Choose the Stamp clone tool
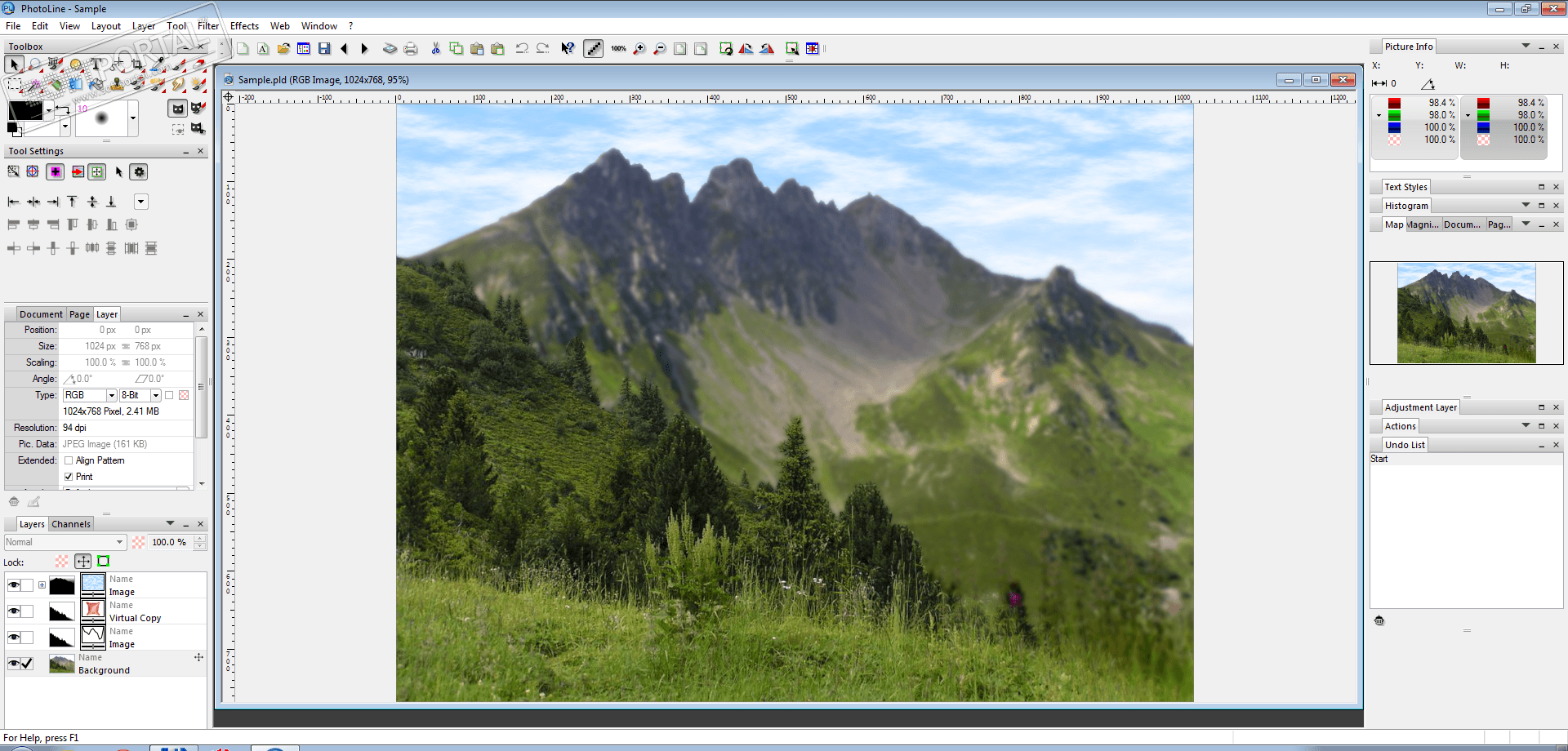This screenshot has height=751, width=1568. pos(117,83)
